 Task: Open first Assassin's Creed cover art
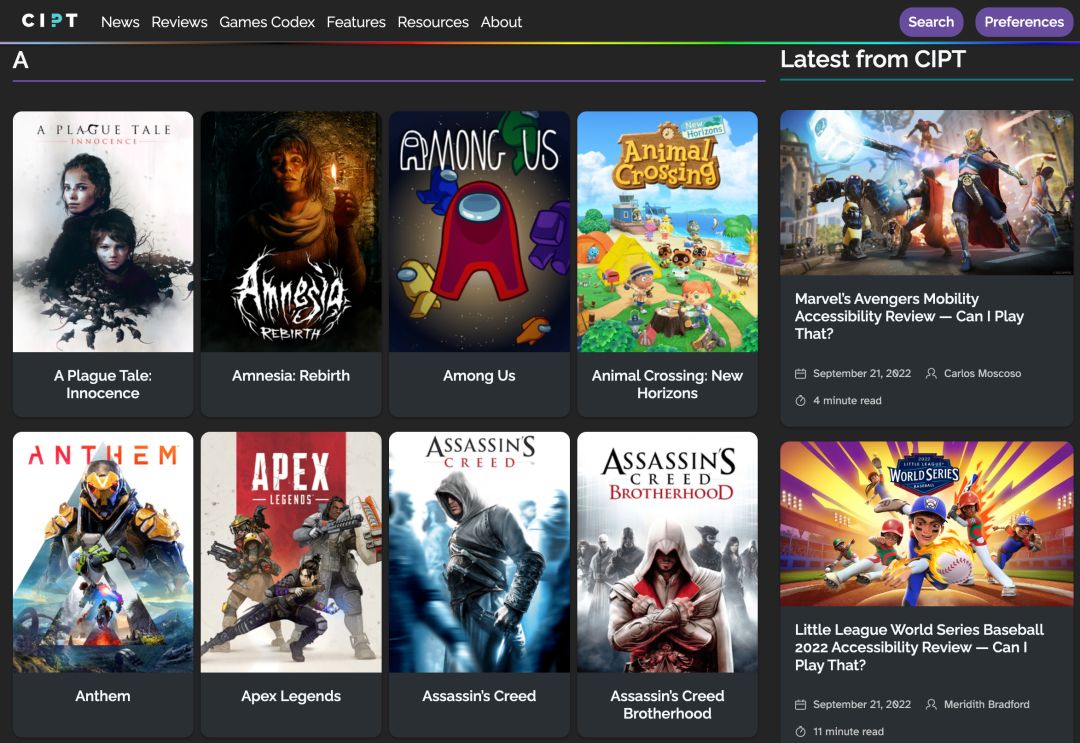click(x=479, y=552)
